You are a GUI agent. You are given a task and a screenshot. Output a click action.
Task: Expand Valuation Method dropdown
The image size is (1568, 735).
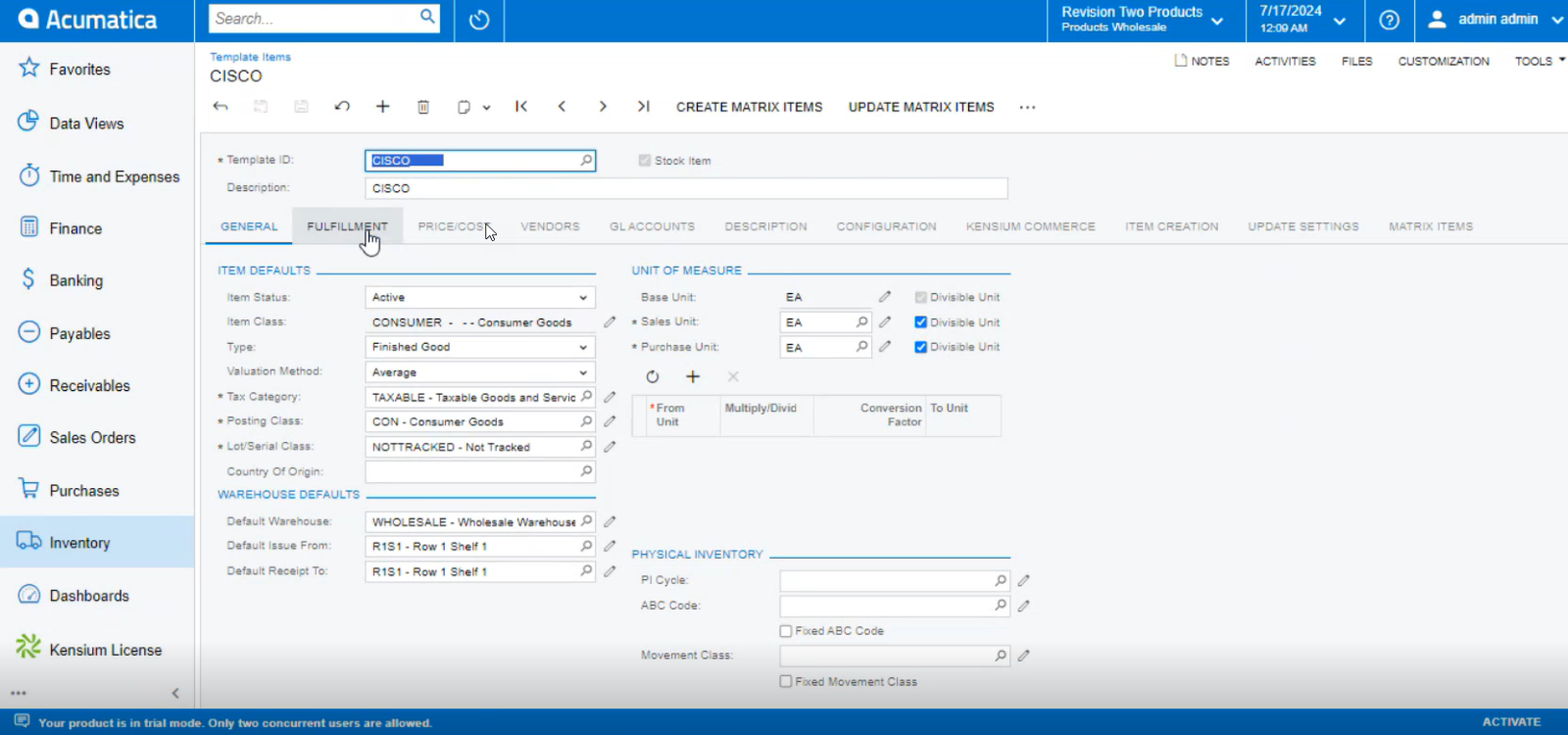click(583, 372)
